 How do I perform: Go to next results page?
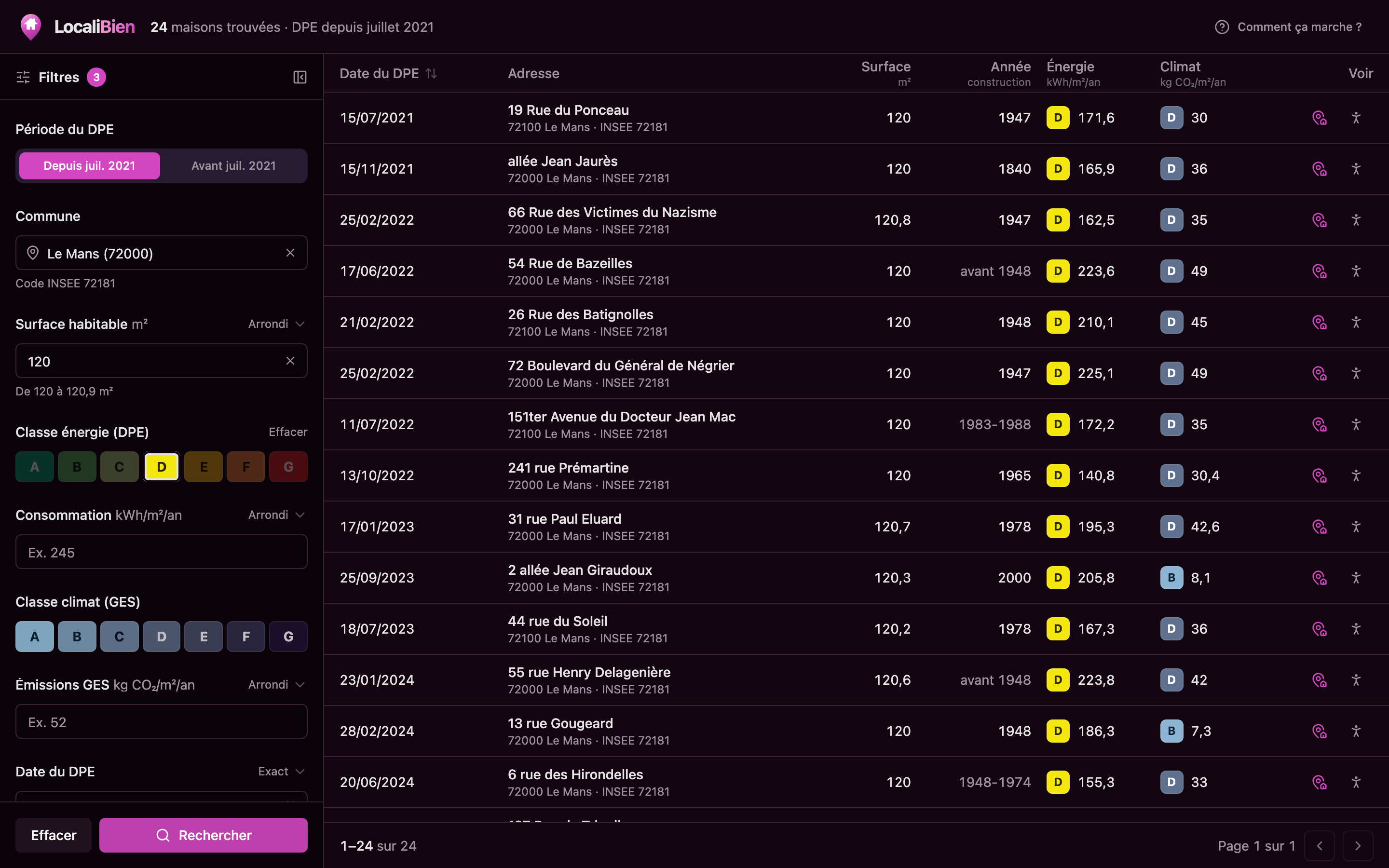point(1358,846)
